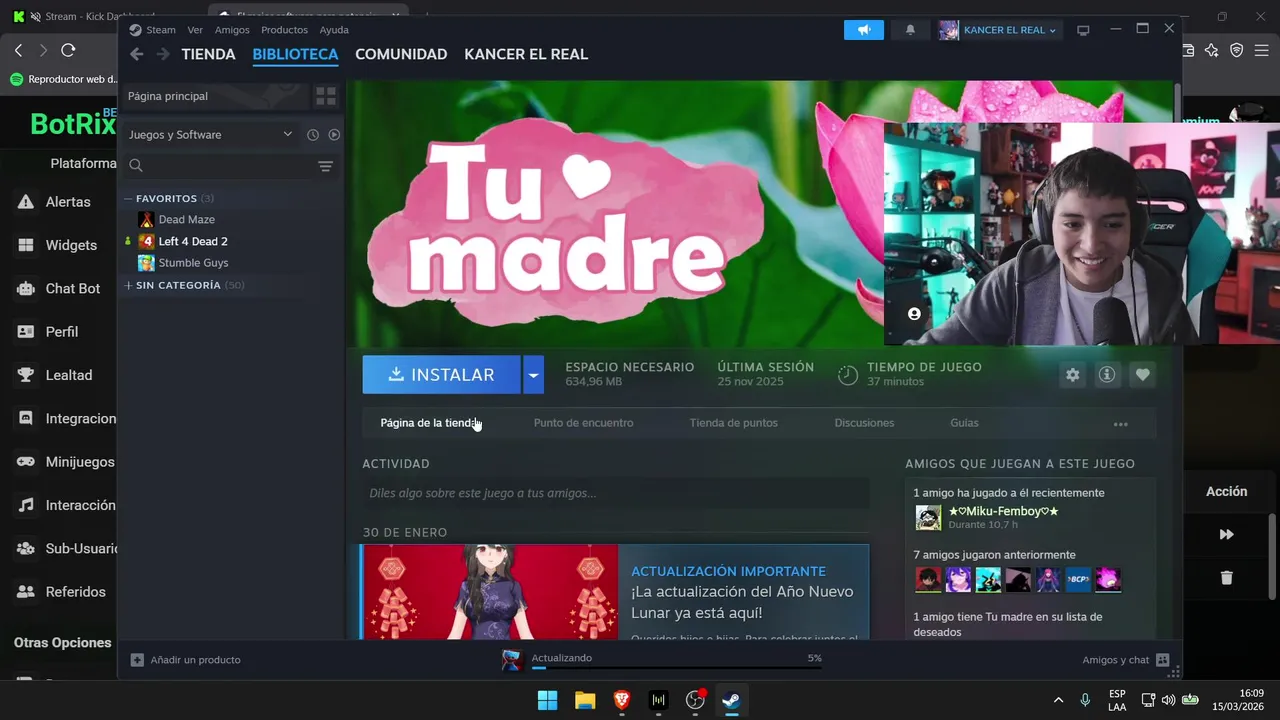Image resolution: width=1280 pixels, height=720 pixels.
Task: Click the INSTALAR button
Action: (x=441, y=375)
